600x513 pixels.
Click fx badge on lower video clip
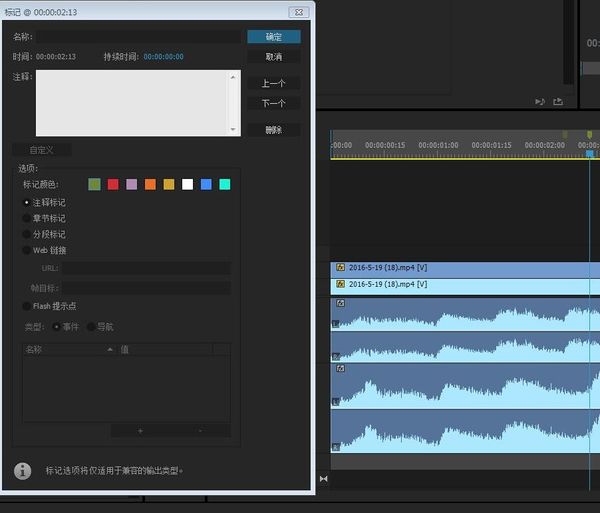(340, 285)
